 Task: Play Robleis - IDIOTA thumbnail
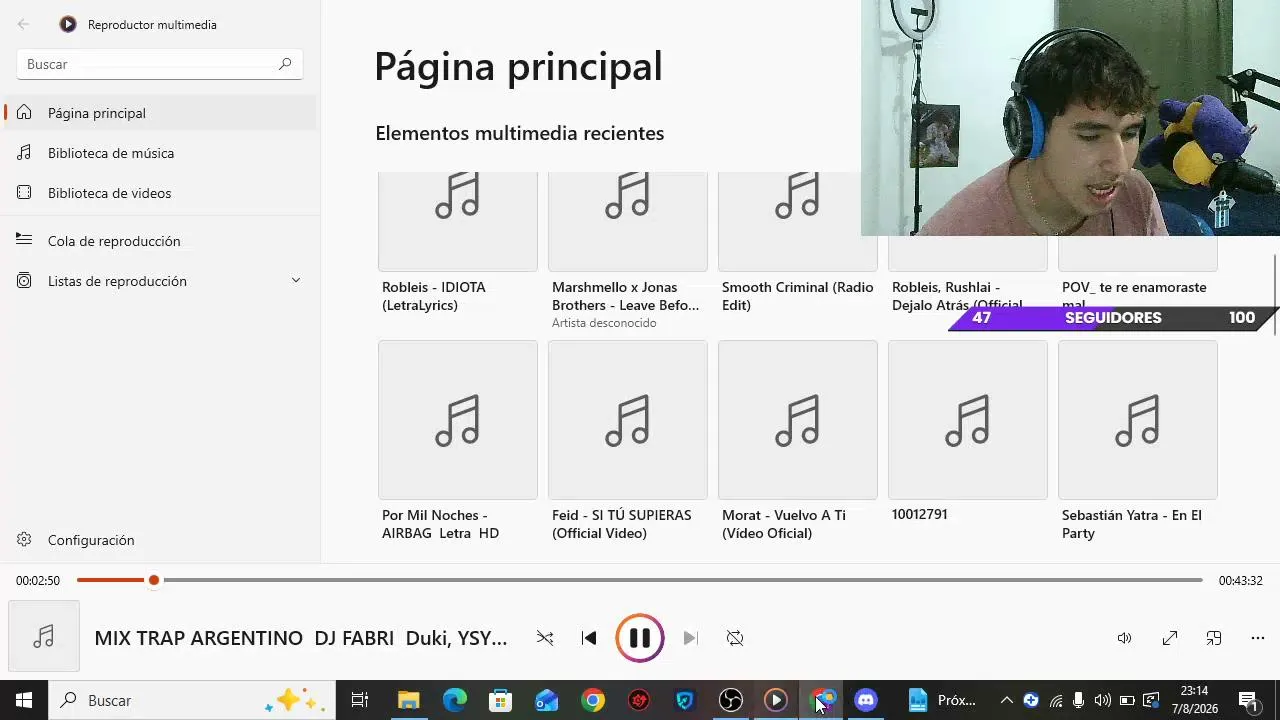(458, 221)
